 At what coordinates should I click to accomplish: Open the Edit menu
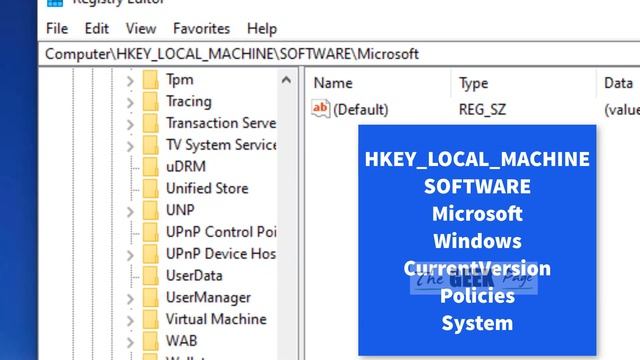pyautogui.click(x=97, y=29)
